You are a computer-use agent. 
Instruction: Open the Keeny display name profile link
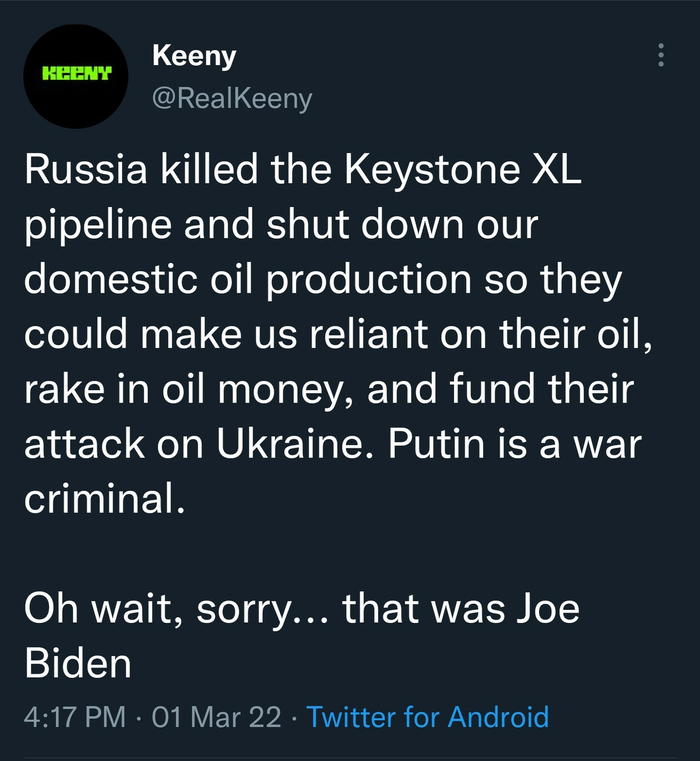[x=194, y=56]
